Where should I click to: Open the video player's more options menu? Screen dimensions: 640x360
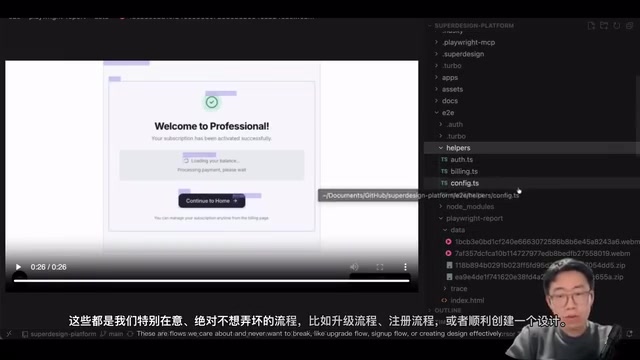click(x=405, y=267)
